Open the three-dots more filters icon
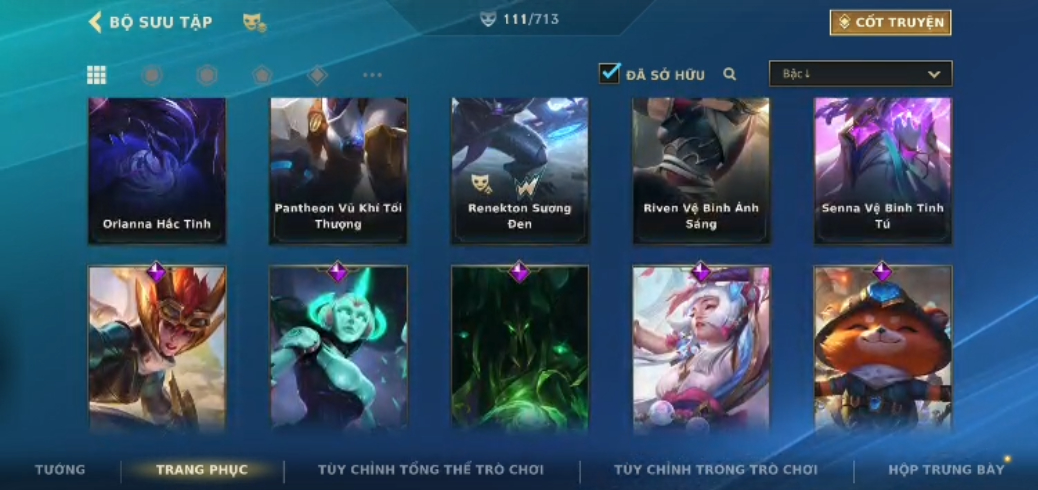 tap(372, 75)
